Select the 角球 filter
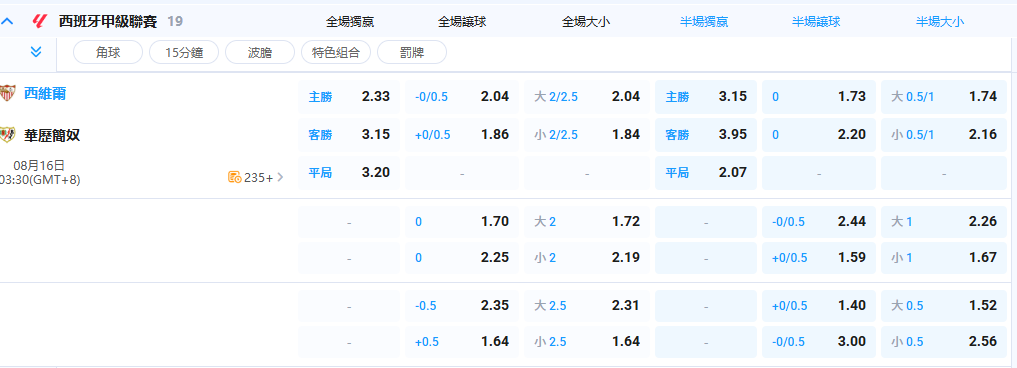Screen dimensions: 1017x368 tap(108, 53)
